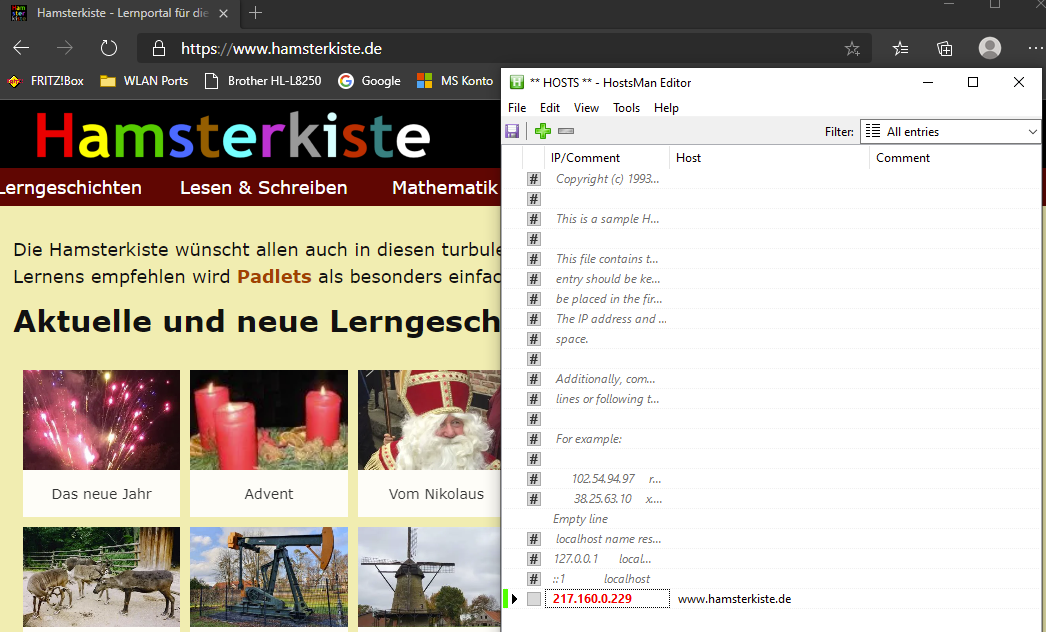Viewport: 1046px width, 632px height.
Task: Open Advent candles thumbnail
Action: click(x=269, y=420)
